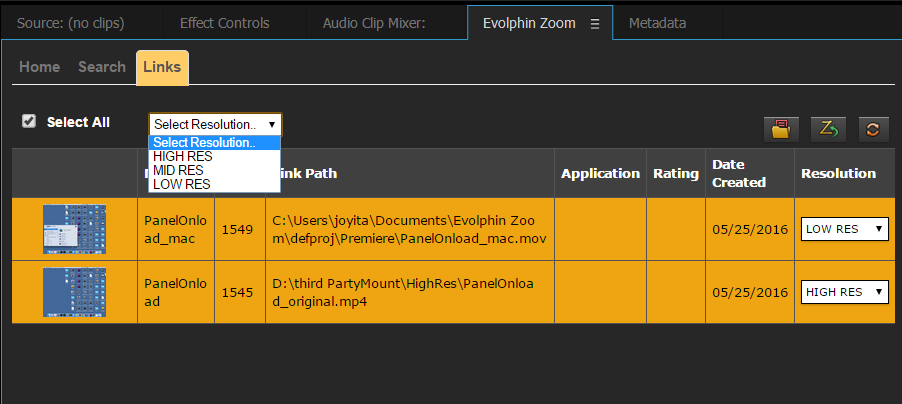Click the PanelOnload_mac.mov link path
Screen dimensions: 902x404
point(410,229)
